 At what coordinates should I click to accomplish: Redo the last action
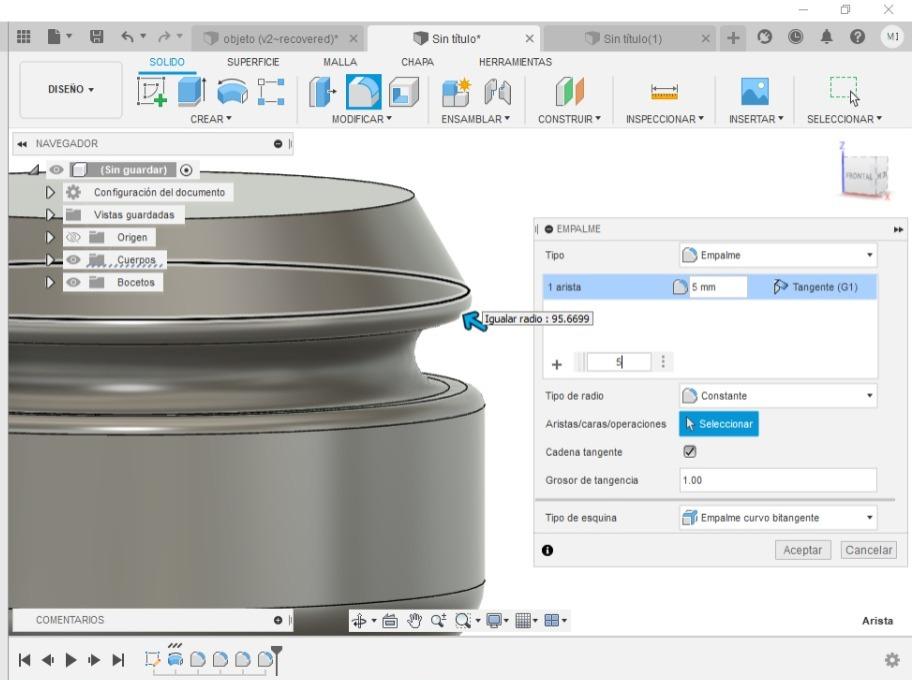pyautogui.click(x=165, y=37)
